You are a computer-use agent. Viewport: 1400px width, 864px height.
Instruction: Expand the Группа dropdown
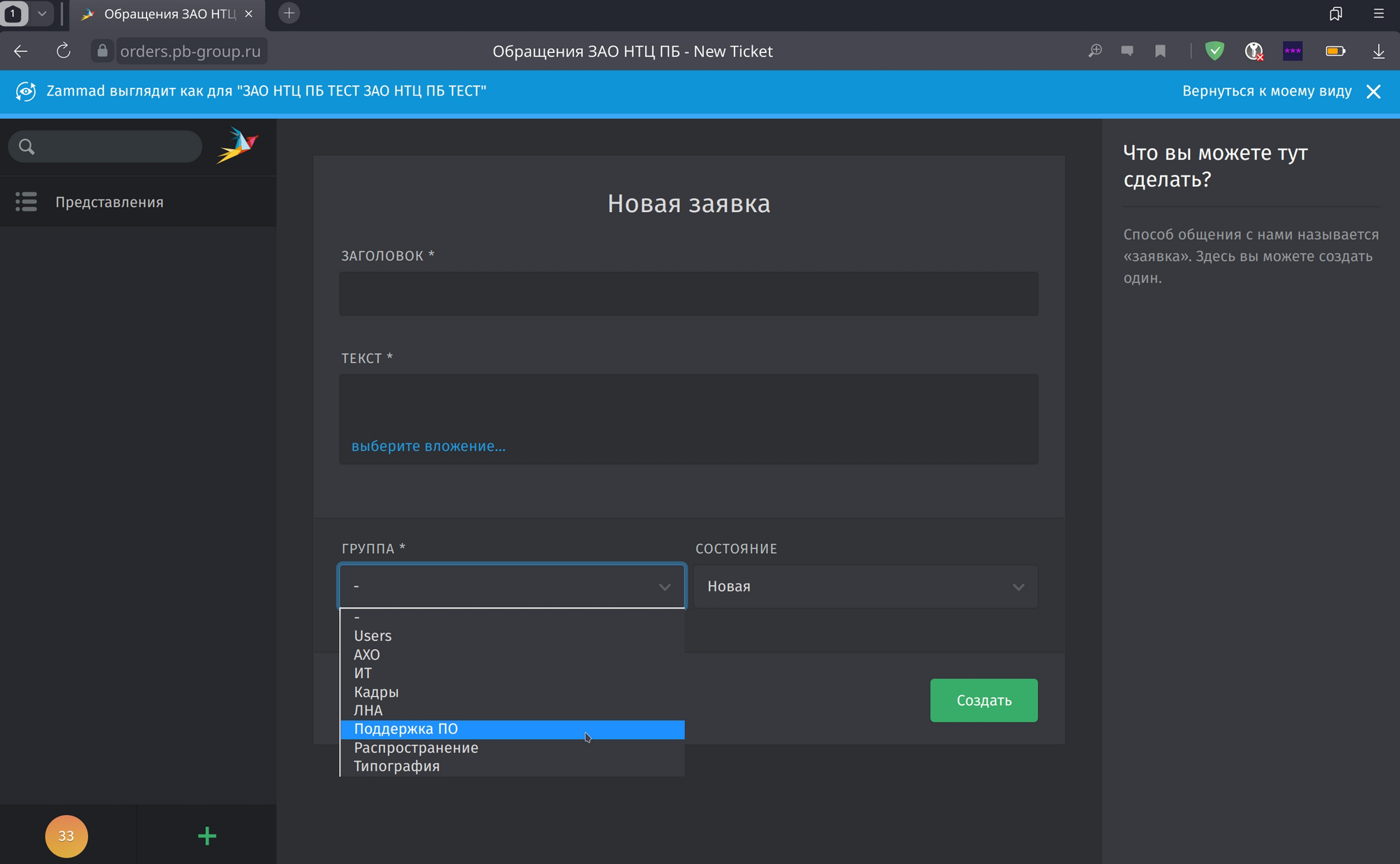coord(512,586)
